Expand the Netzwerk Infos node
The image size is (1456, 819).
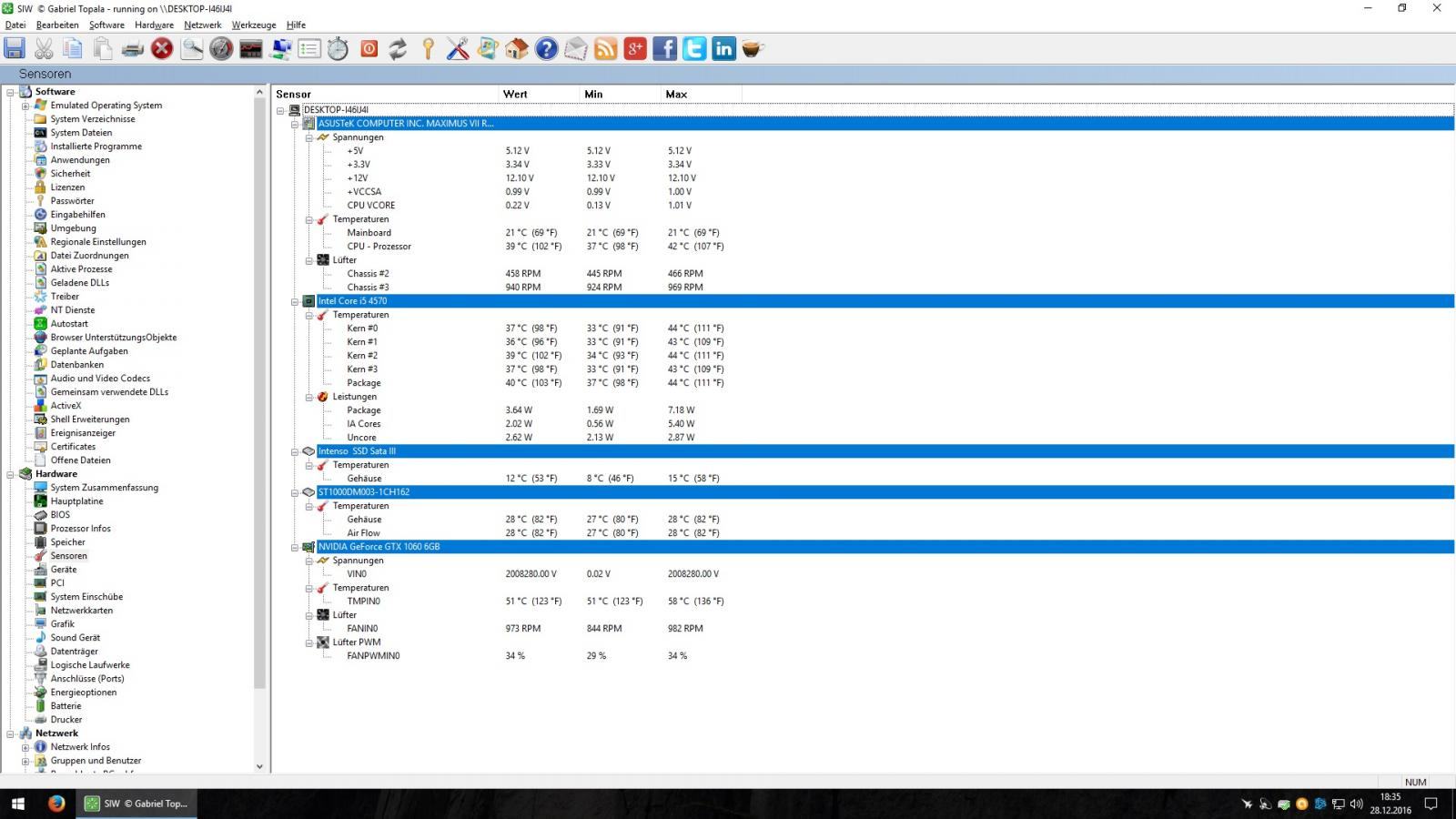click(25, 747)
